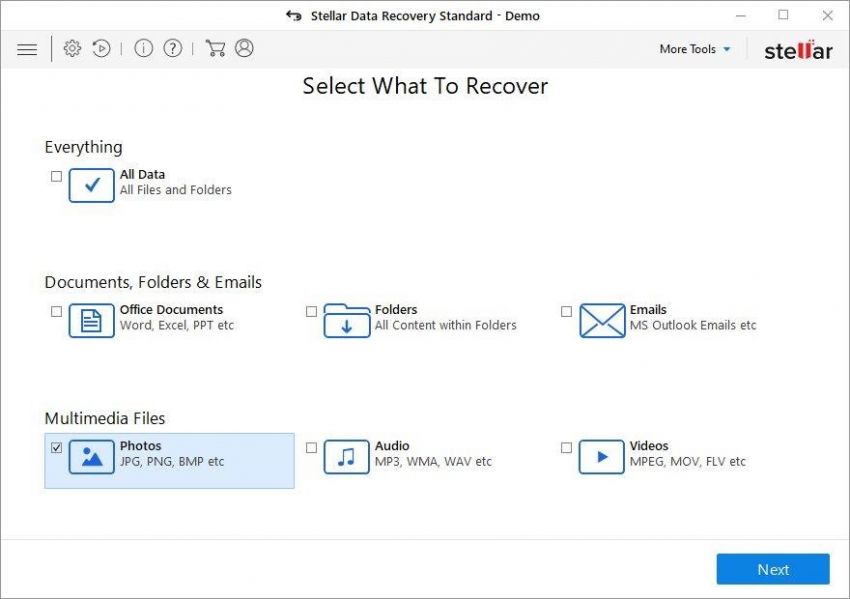
Task: Check the Office Documents checkbox
Action: (57, 311)
